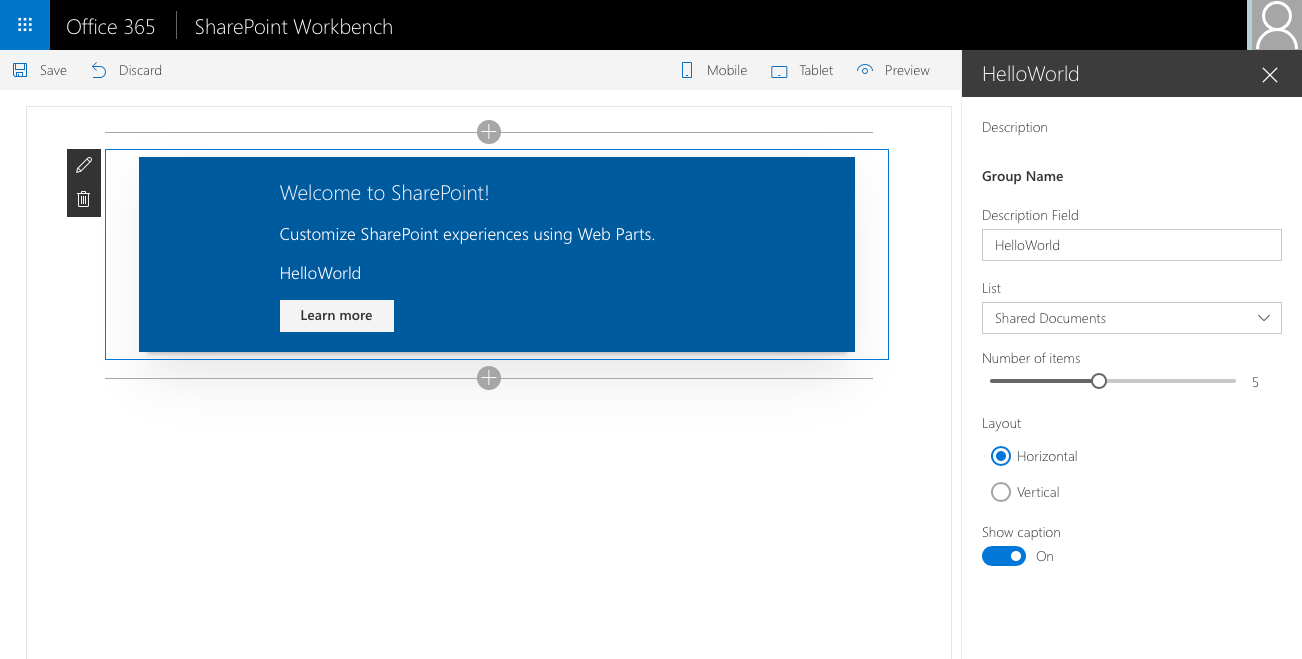
Task: Click the Save label in the toolbar
Action: tap(53, 70)
